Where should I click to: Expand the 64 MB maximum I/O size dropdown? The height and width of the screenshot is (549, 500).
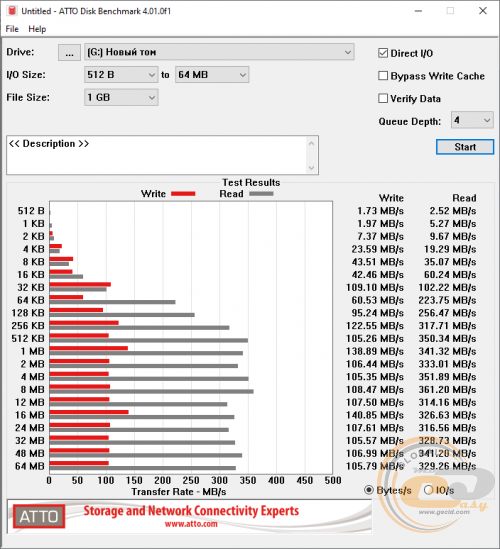[212, 75]
